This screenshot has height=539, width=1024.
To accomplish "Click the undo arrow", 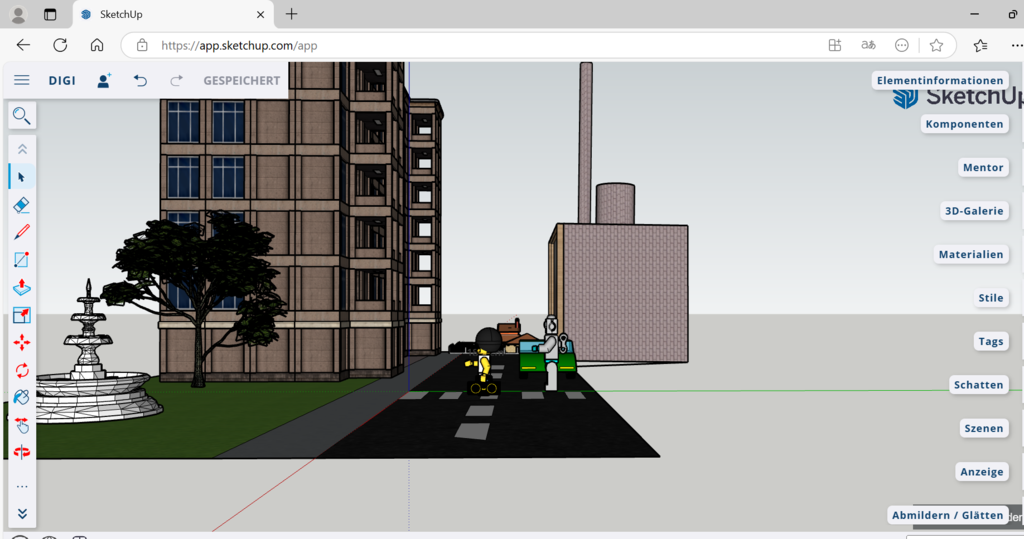I will (140, 81).
